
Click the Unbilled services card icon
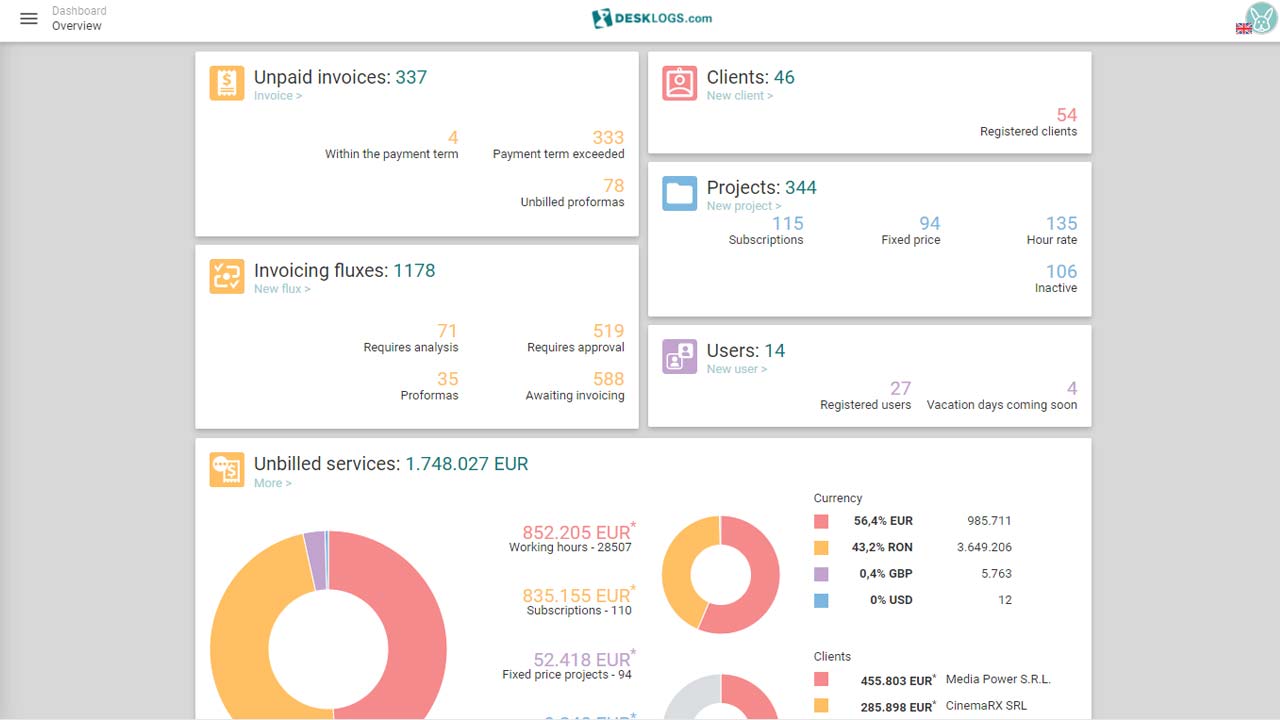click(x=227, y=469)
